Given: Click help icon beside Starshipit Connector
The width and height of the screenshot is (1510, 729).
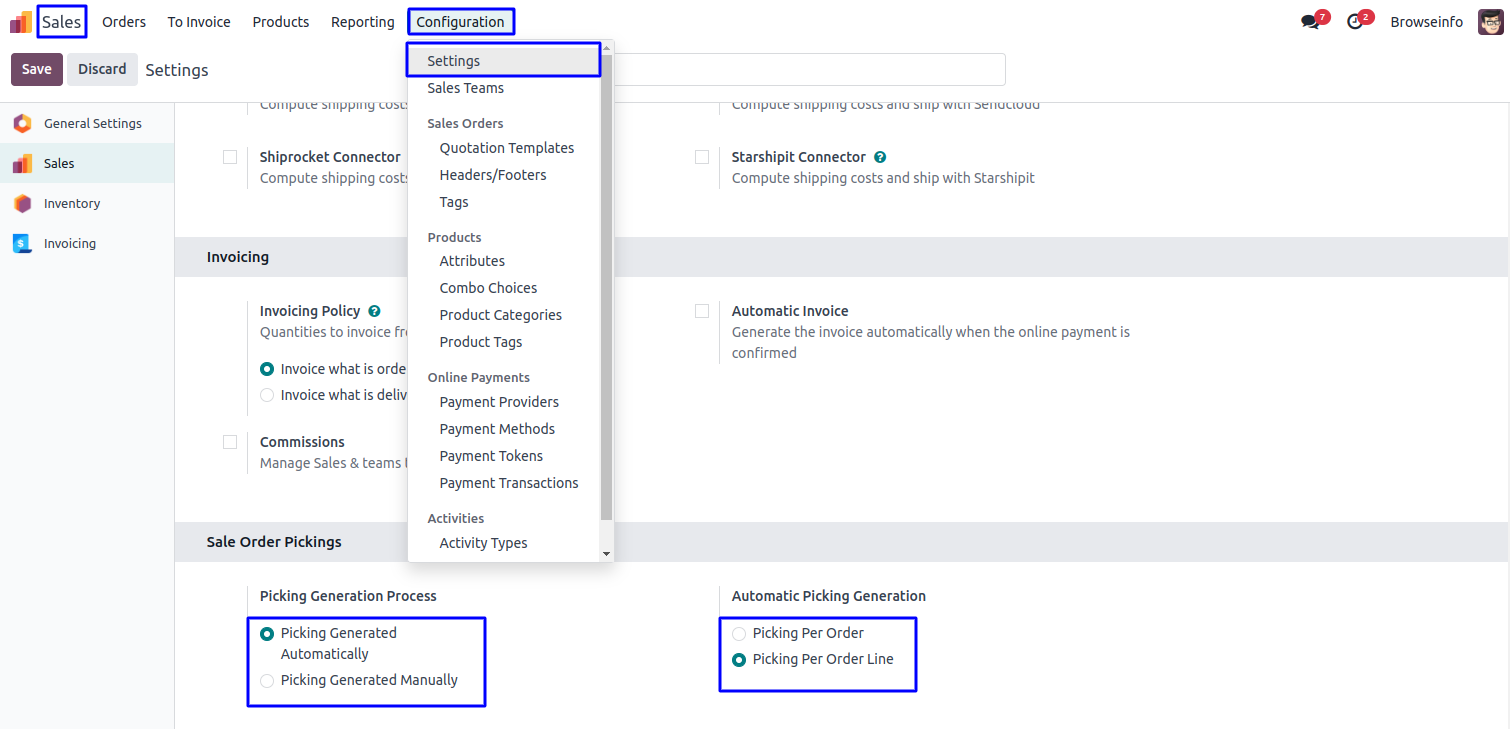Looking at the screenshot, I should click(x=880, y=157).
